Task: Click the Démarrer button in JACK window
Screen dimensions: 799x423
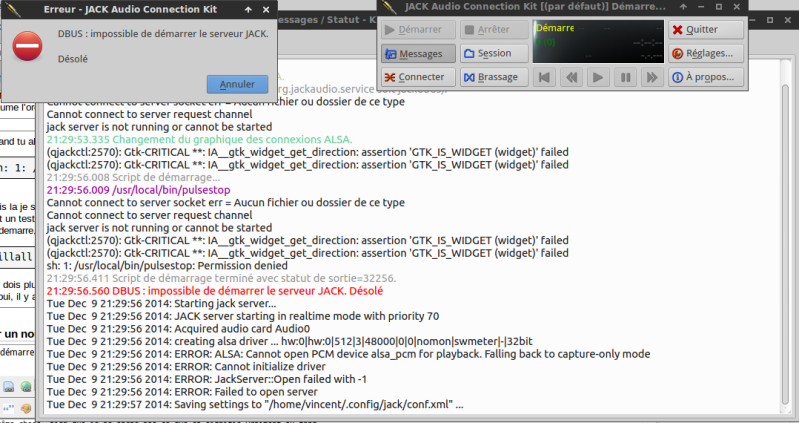Action: (418, 30)
